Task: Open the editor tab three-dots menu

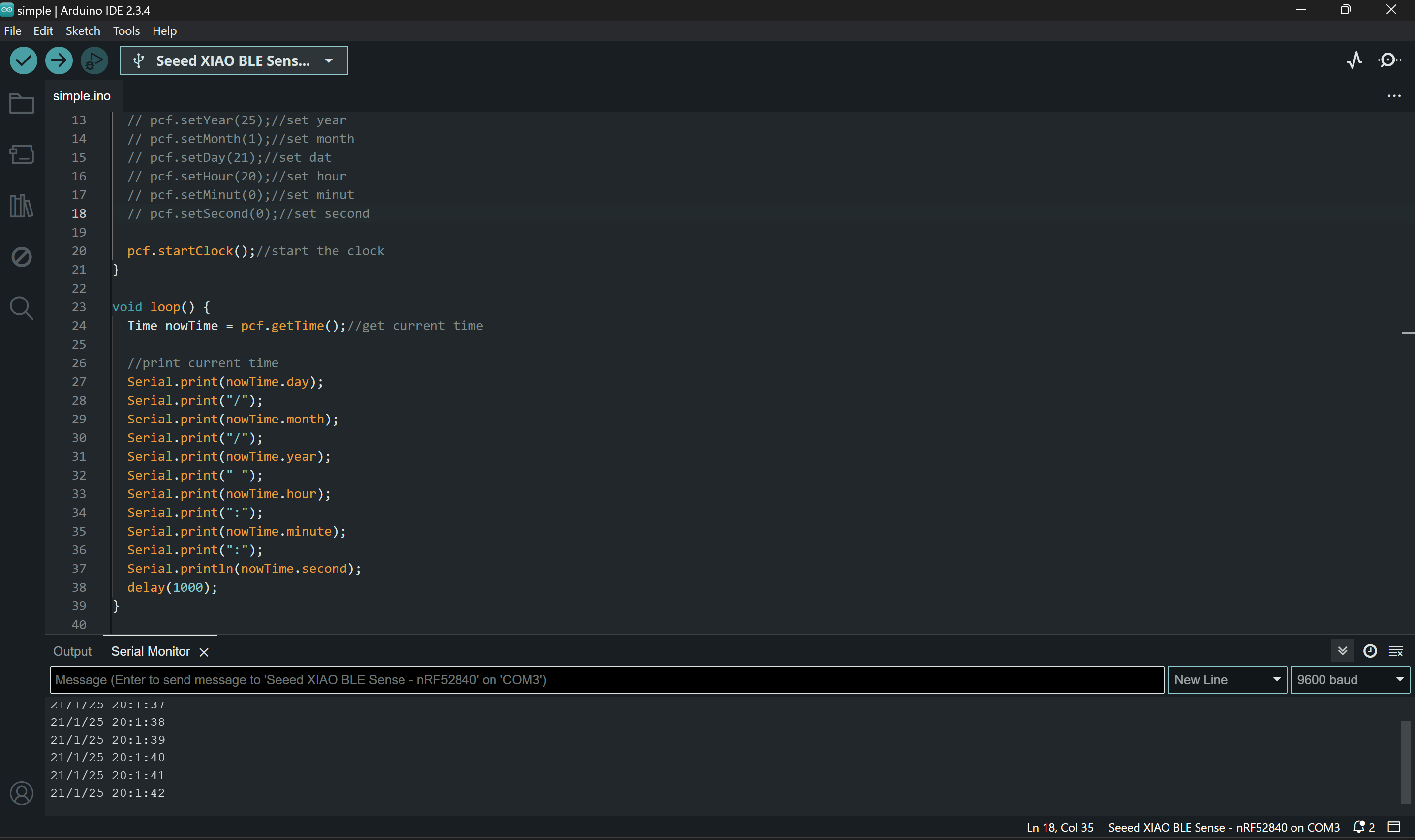Action: (1394, 96)
